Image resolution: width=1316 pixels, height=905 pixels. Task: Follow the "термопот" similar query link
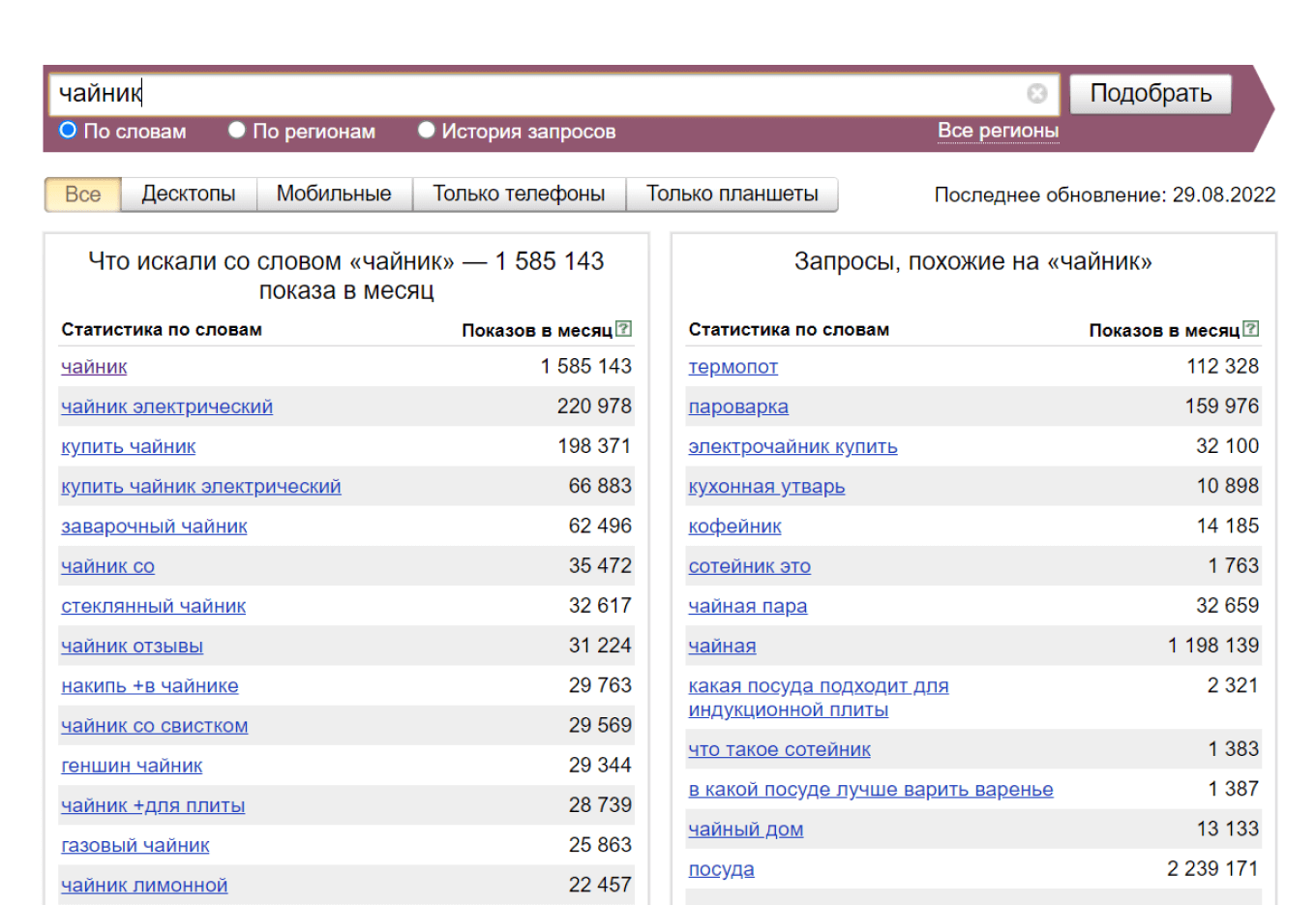(x=733, y=367)
